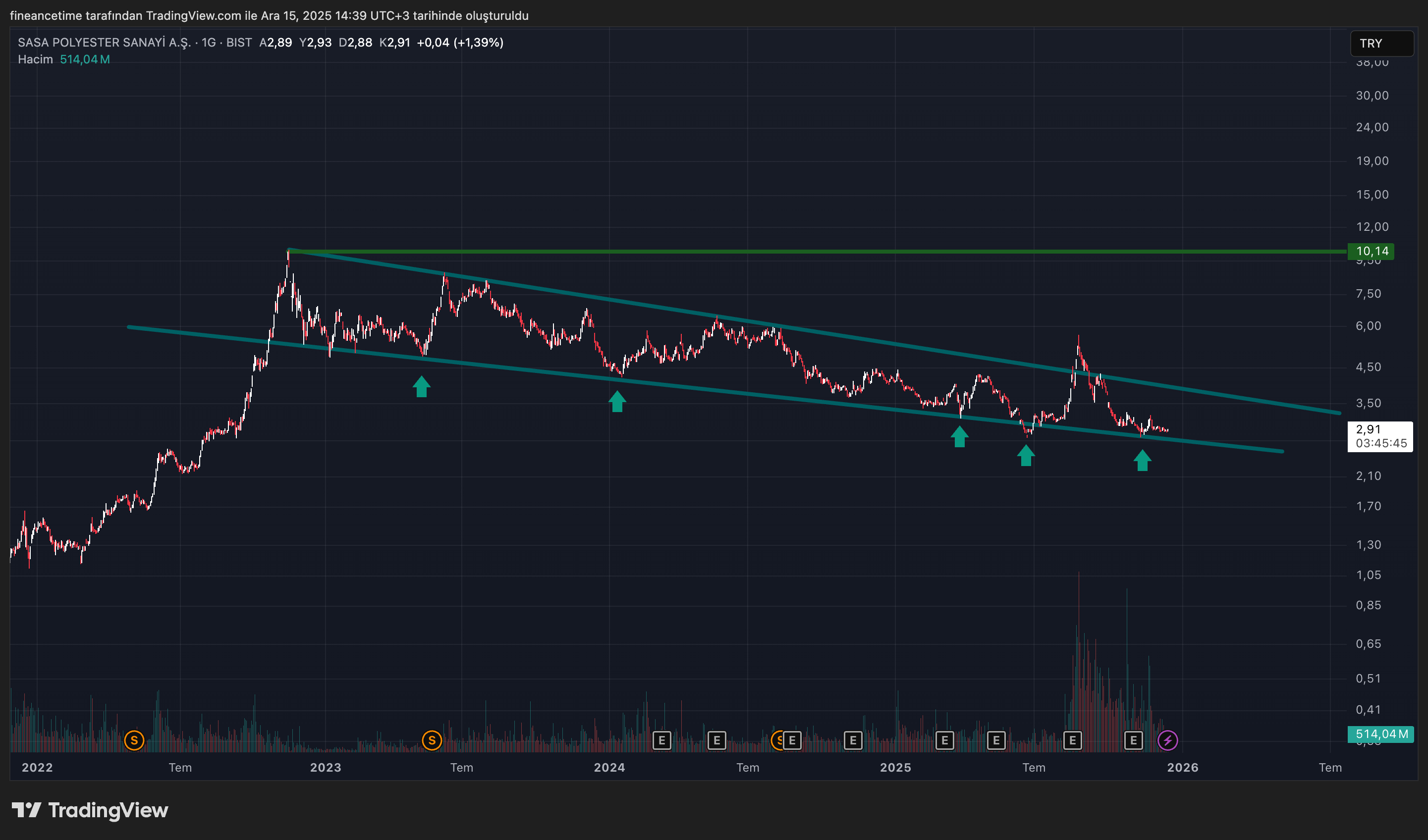Click the green 10,14 price label

click(1371, 251)
